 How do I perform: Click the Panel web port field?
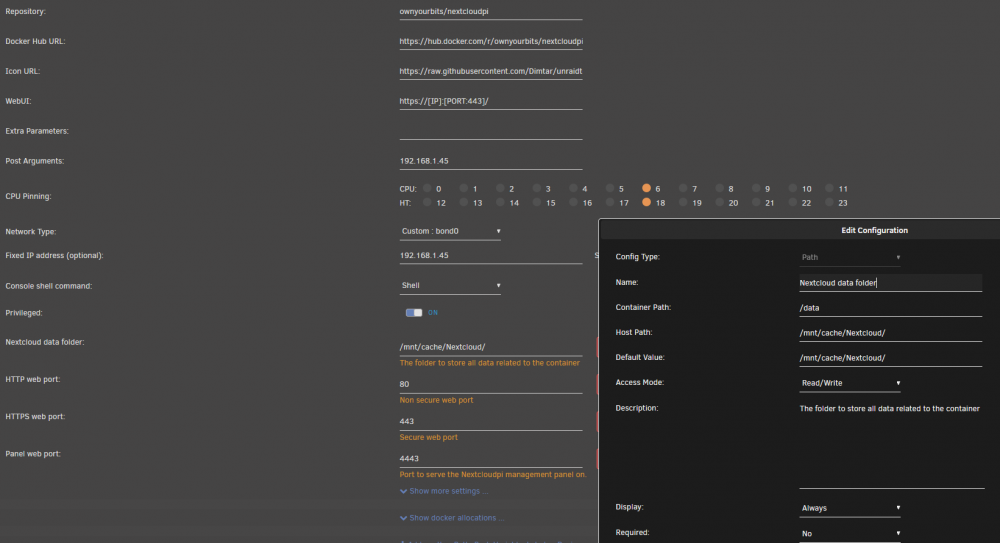(491, 459)
